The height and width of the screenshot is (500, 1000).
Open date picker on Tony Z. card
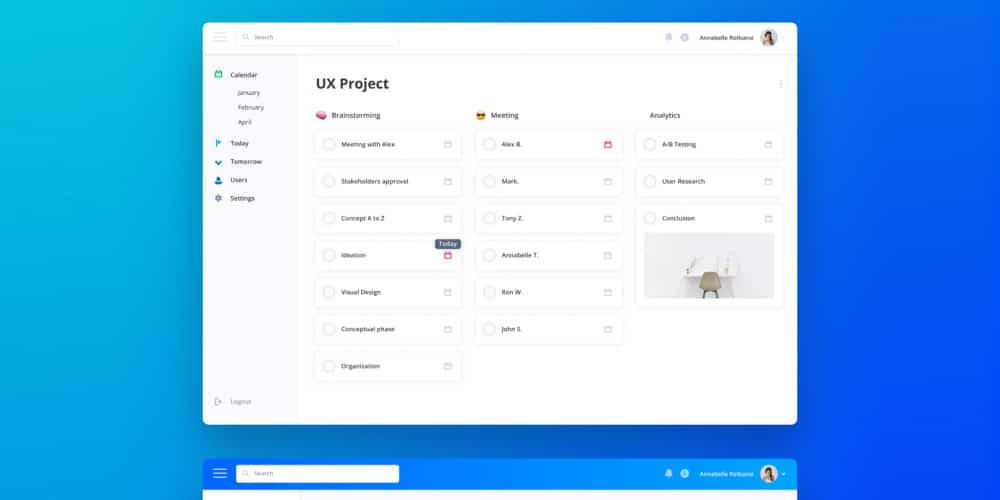608,219
